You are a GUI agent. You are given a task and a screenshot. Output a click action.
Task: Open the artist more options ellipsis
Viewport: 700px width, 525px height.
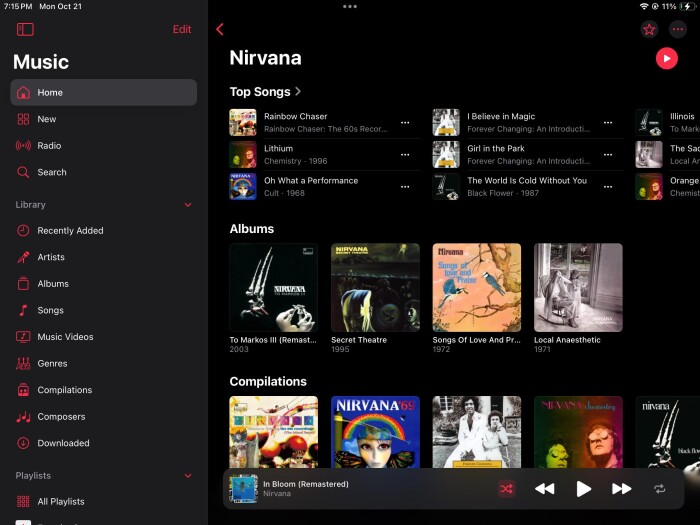coord(678,30)
